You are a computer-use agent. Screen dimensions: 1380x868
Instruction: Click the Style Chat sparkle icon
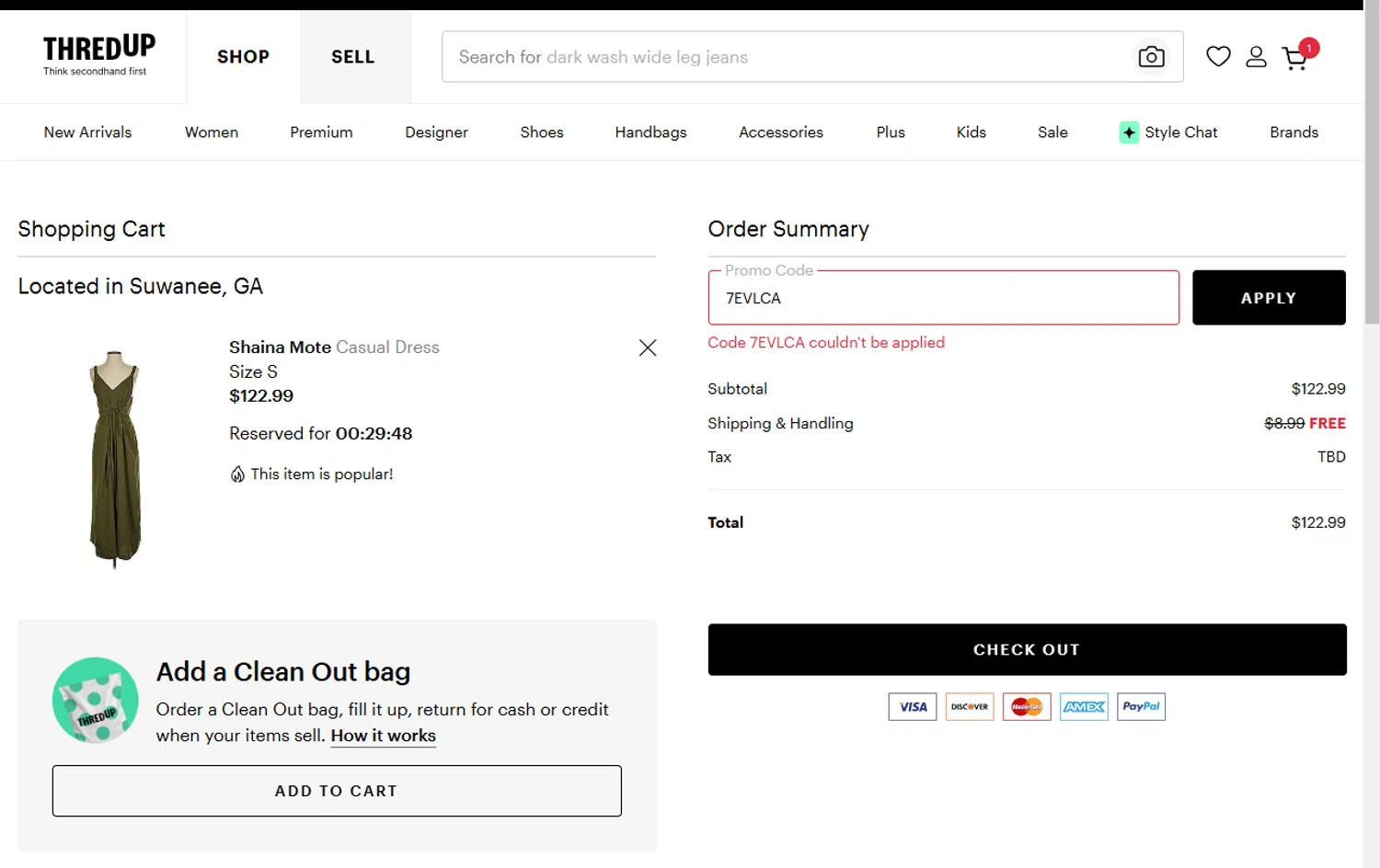1129,132
